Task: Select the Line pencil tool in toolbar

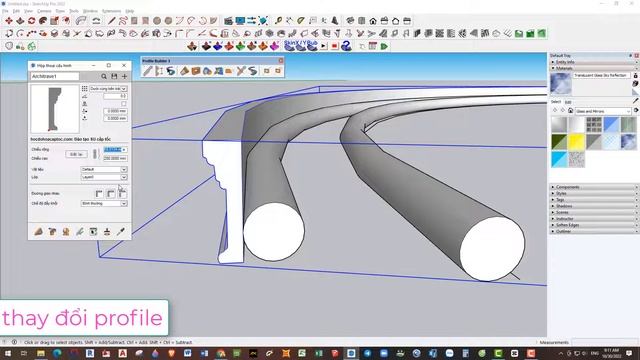Action: coord(111,20)
